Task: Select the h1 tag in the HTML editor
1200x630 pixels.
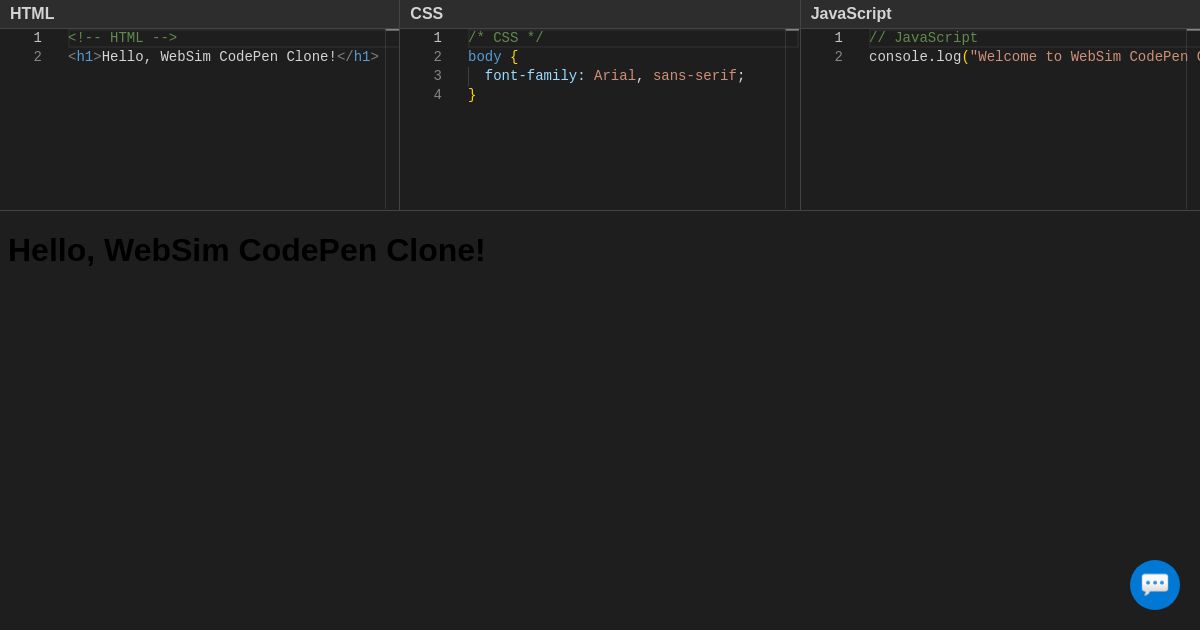Action: pyautogui.click(x=85, y=57)
